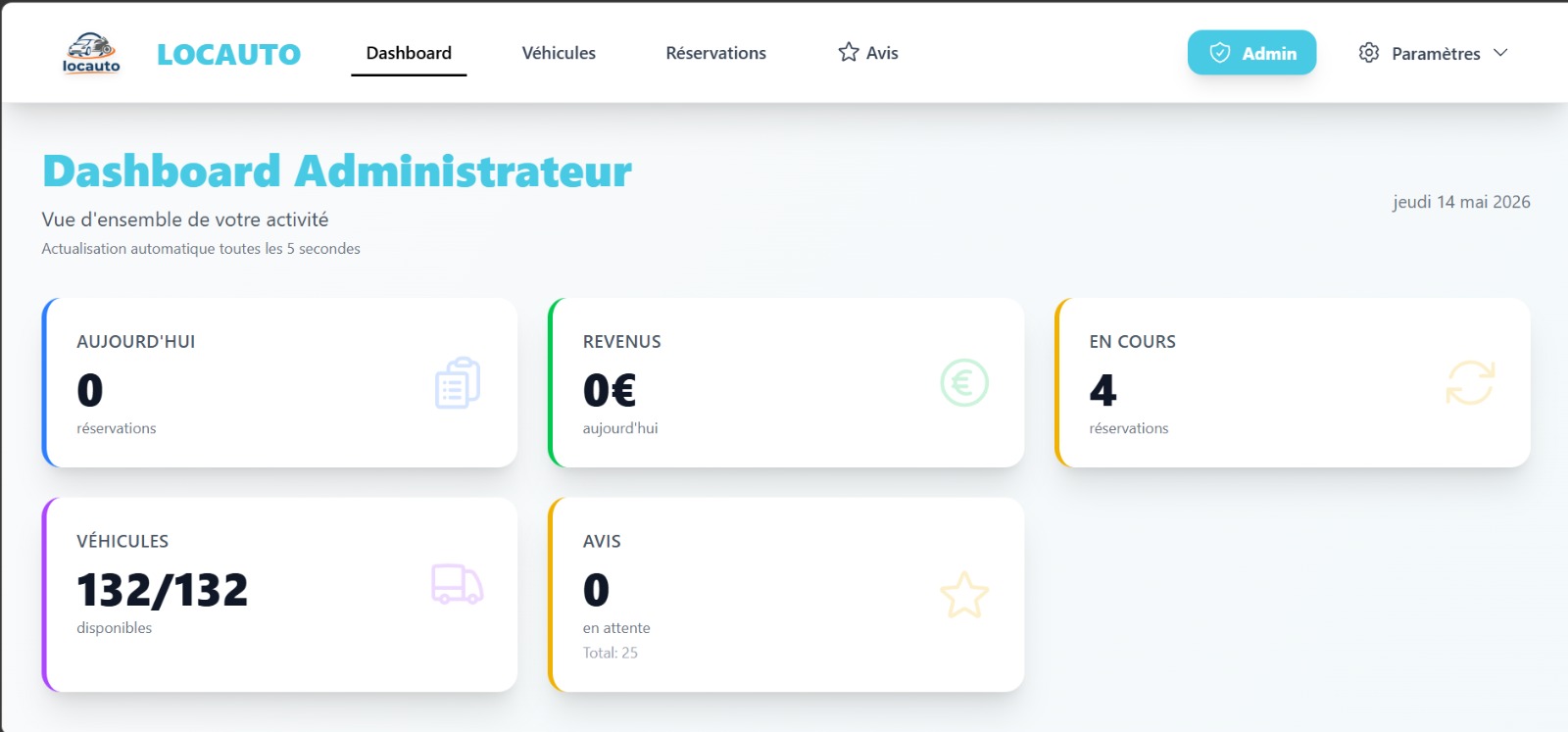This screenshot has height=732, width=1568.
Task: Expand the Paramètres dropdown chevron
Action: [x=1500, y=53]
